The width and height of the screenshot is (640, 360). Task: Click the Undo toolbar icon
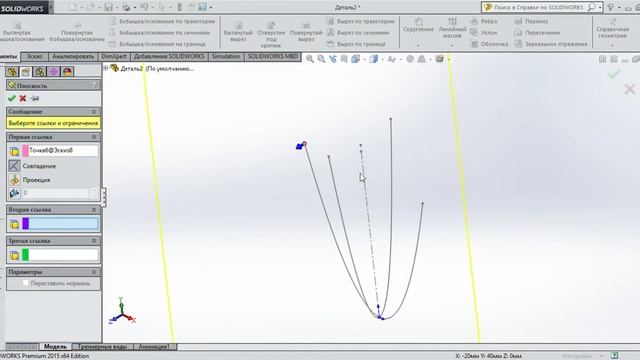(144, 7)
